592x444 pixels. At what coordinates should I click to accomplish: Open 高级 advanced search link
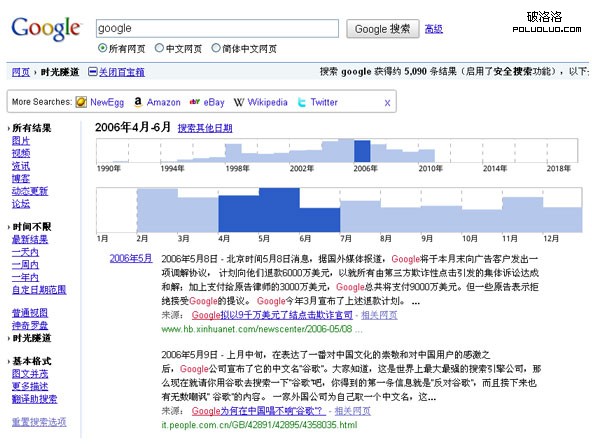(x=433, y=29)
